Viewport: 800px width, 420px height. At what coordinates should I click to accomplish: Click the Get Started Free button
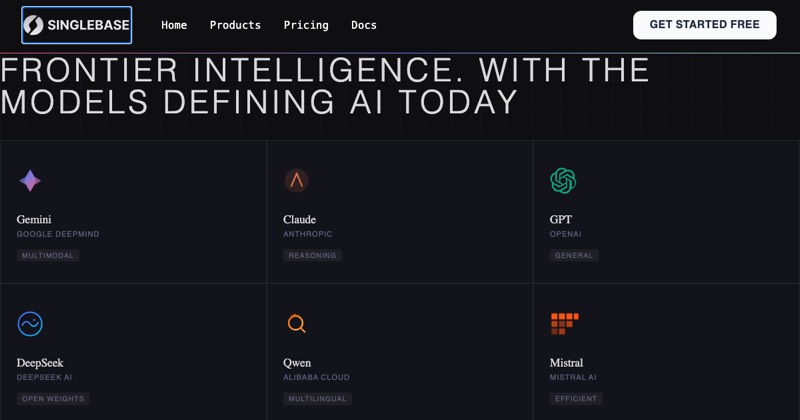point(705,25)
